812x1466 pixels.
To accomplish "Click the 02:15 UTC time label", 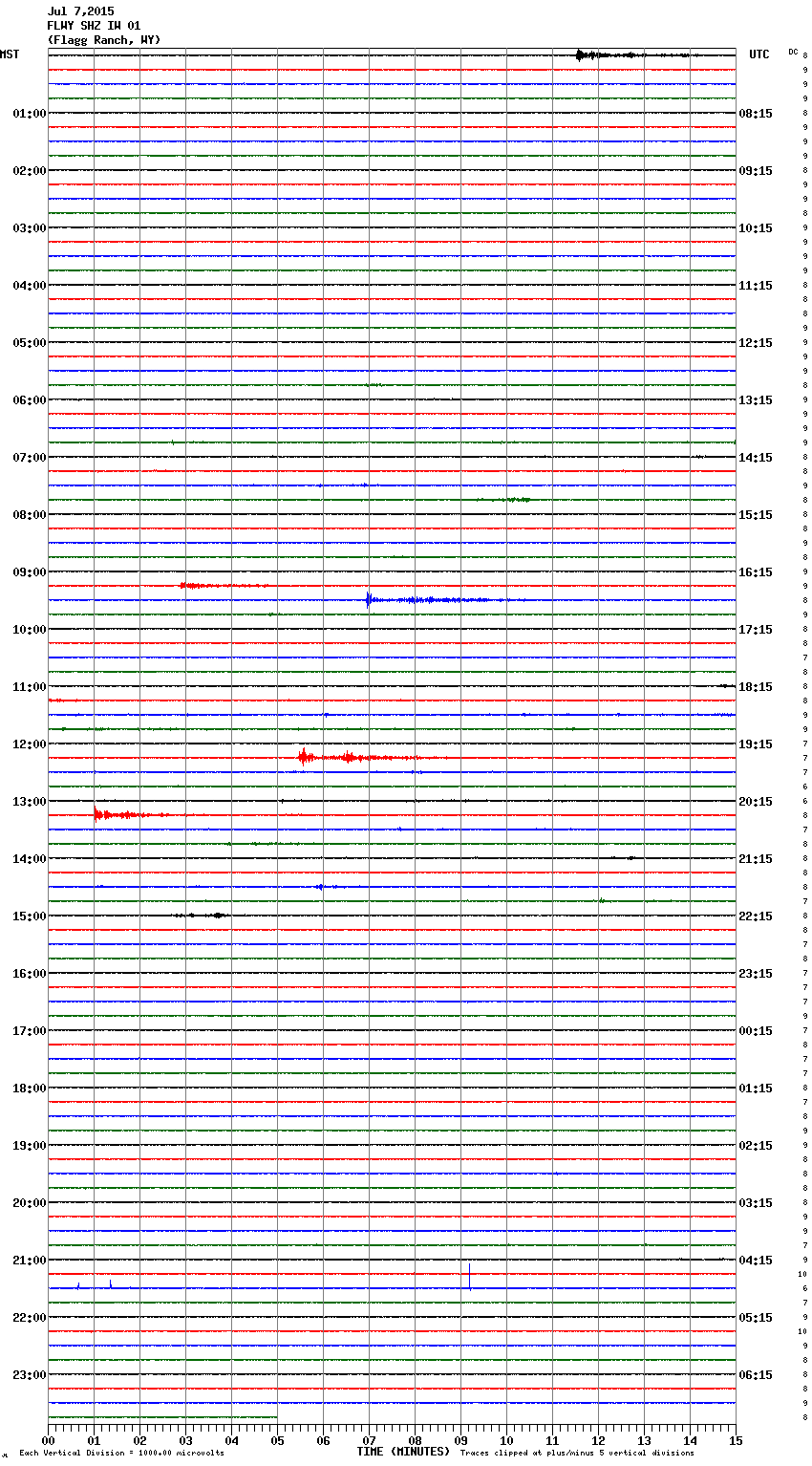I will click(756, 1146).
